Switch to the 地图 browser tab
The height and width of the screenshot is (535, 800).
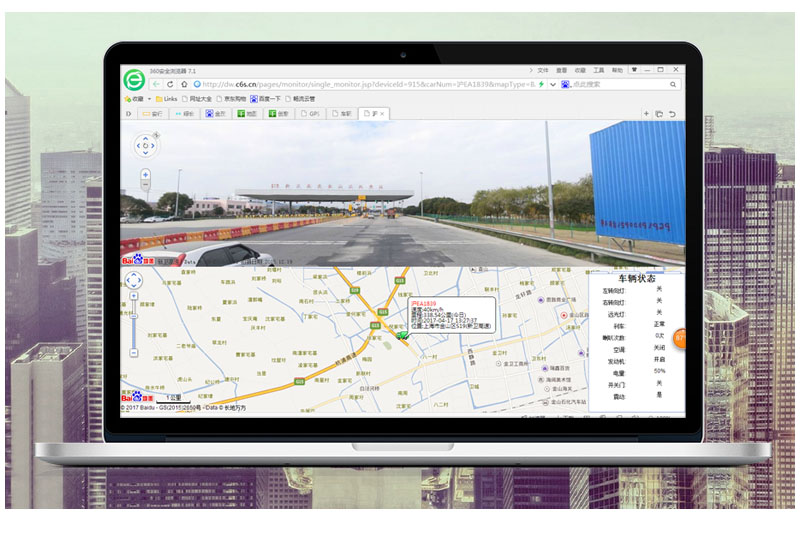pos(248,114)
